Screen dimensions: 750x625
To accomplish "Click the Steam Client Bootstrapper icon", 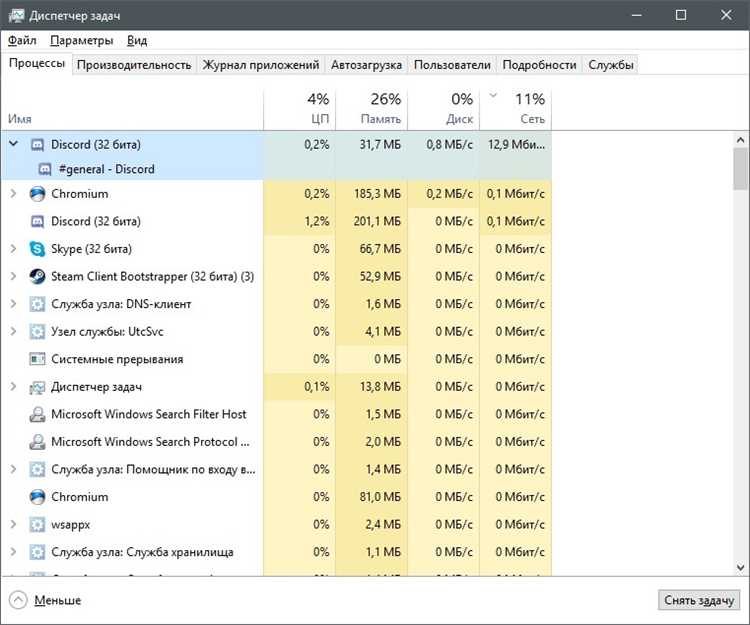I will 37,276.
